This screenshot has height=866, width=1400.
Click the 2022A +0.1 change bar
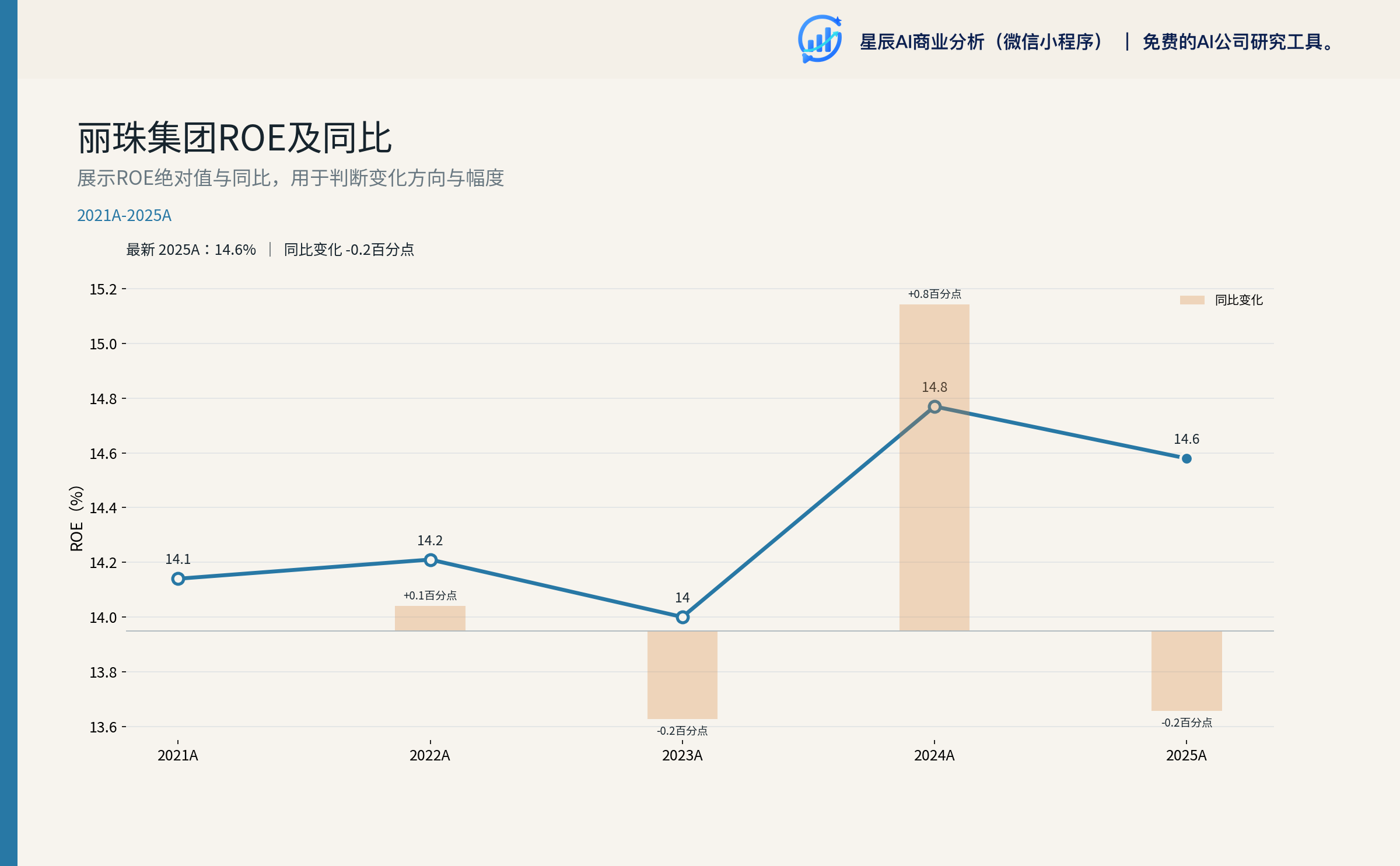coord(430,618)
